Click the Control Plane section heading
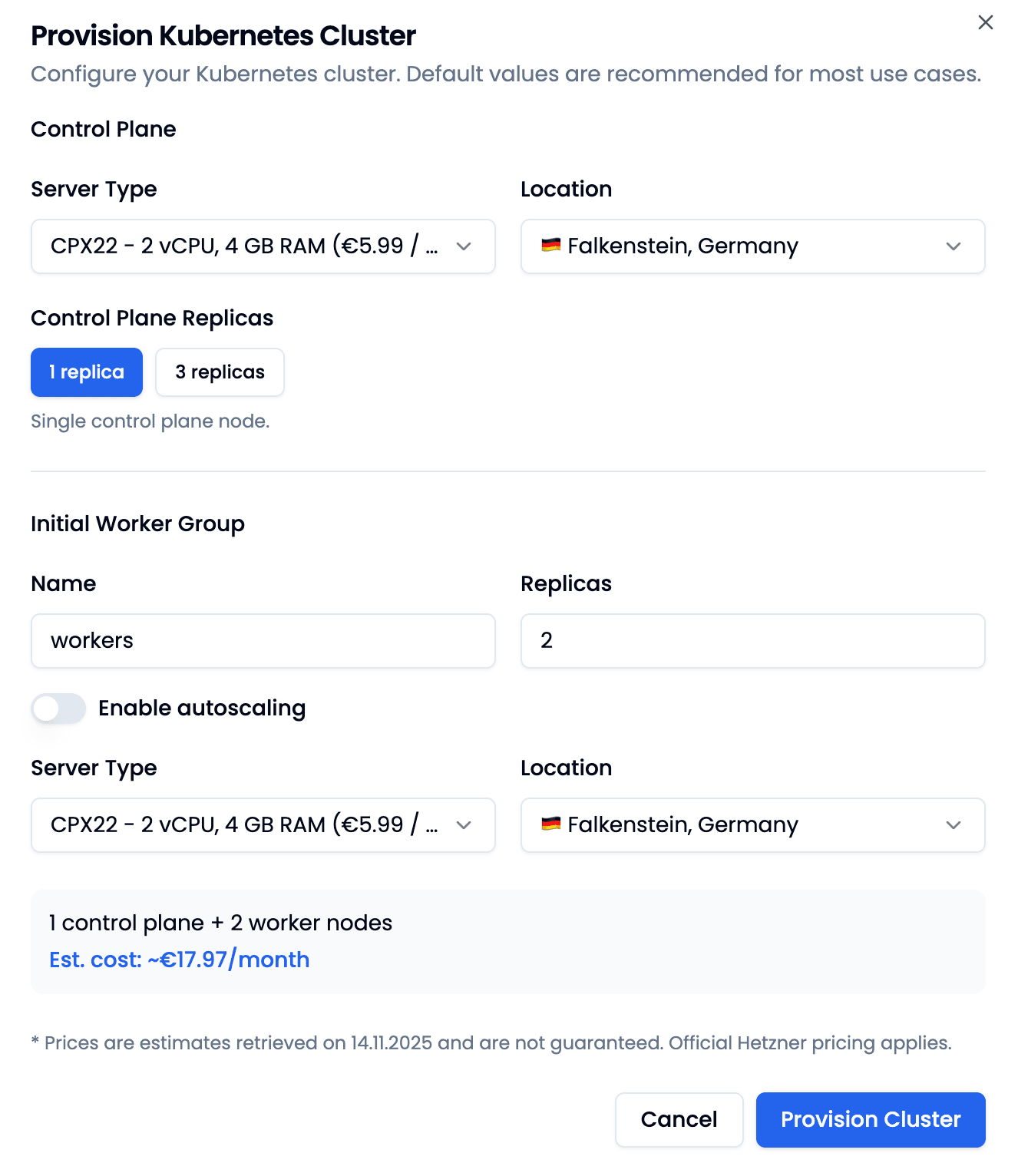 tap(103, 129)
